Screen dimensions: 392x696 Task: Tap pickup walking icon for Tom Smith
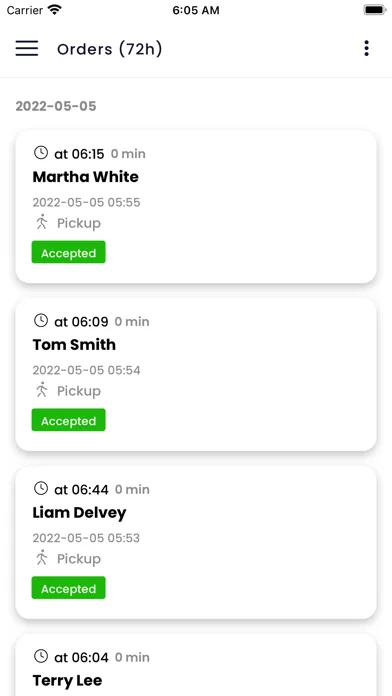42,390
